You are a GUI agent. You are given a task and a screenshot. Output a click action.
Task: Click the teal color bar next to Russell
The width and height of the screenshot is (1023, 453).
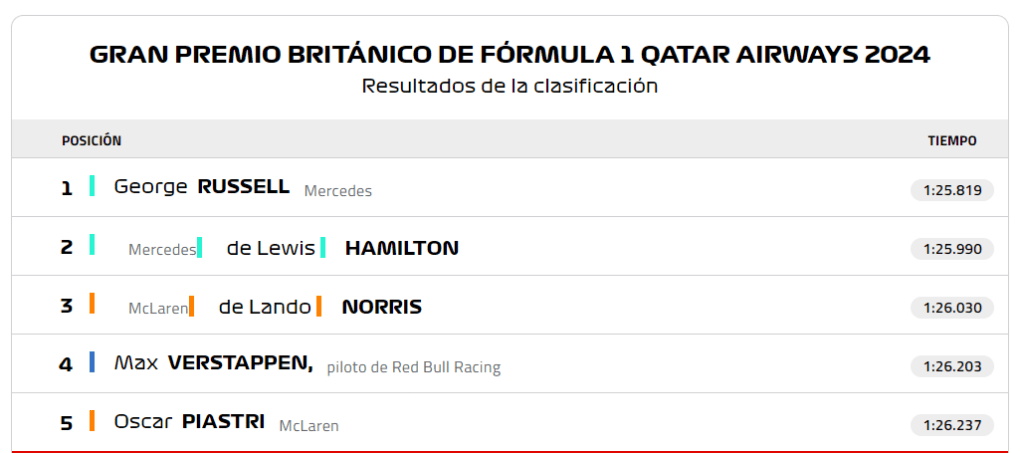92,186
